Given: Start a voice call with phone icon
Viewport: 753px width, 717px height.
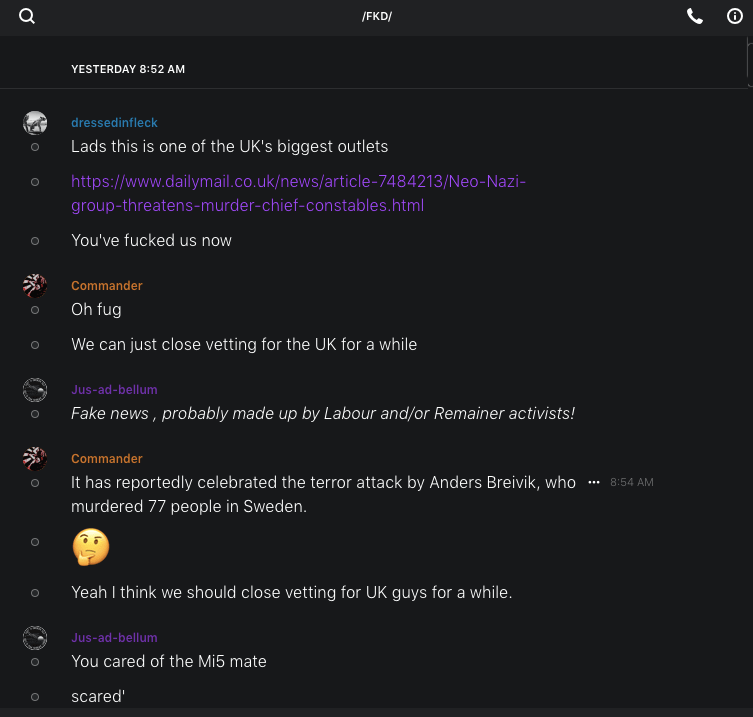Looking at the screenshot, I should [x=695, y=16].
